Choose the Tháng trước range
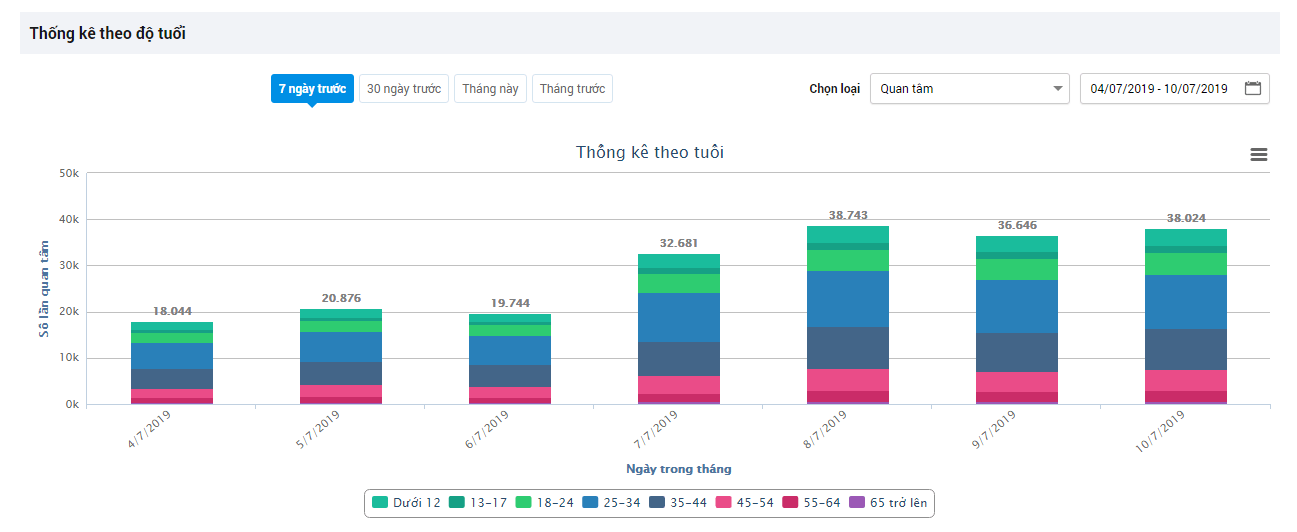This screenshot has height=532, width=1297. pyautogui.click(x=572, y=89)
